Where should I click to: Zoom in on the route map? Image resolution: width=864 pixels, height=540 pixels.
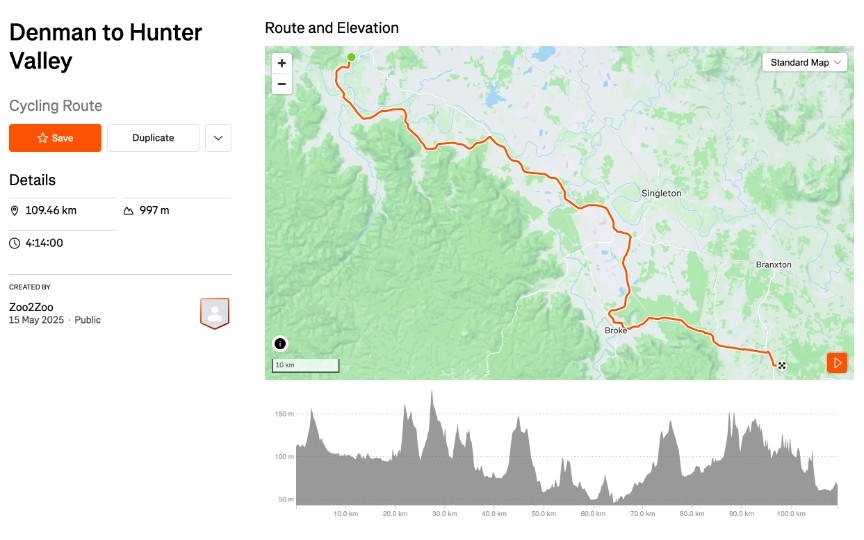coord(281,63)
